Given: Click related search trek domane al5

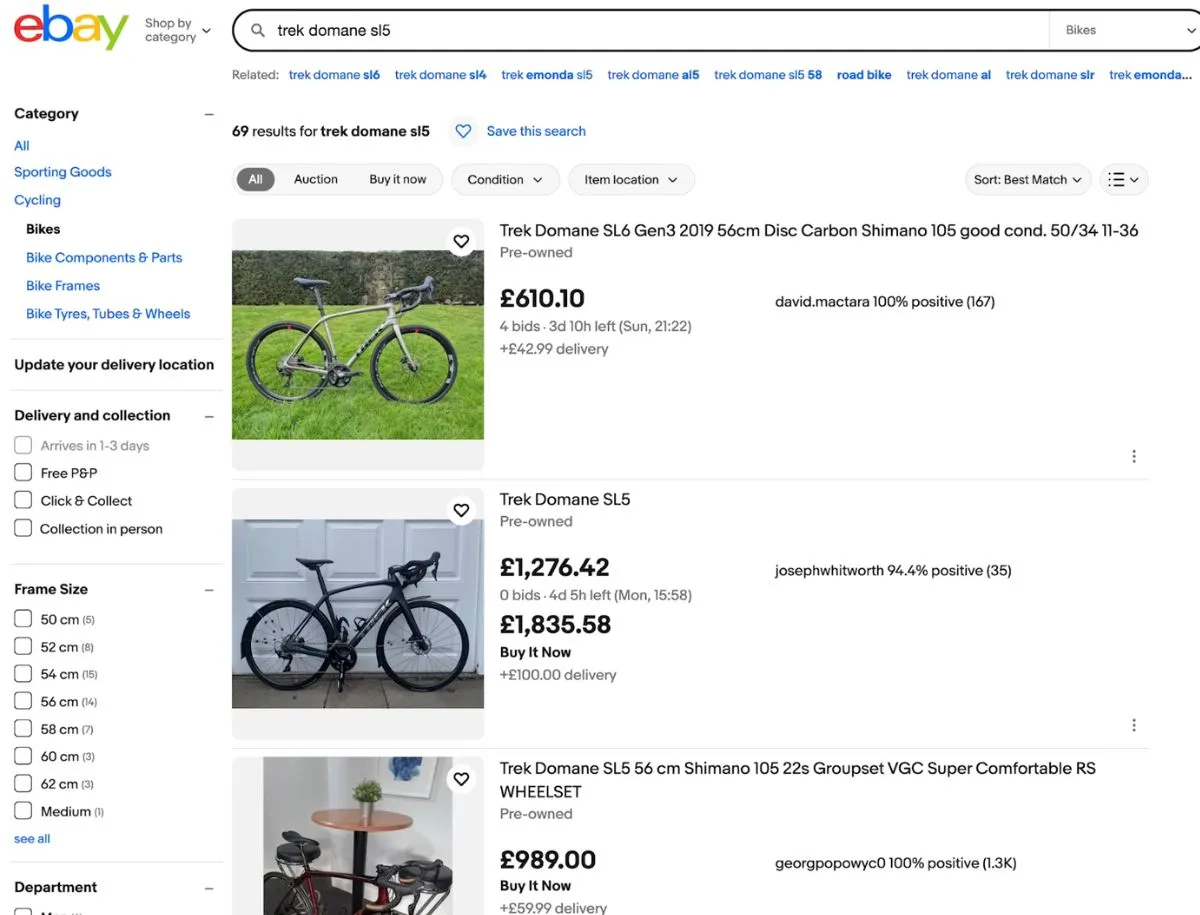Looking at the screenshot, I should pyautogui.click(x=653, y=75).
